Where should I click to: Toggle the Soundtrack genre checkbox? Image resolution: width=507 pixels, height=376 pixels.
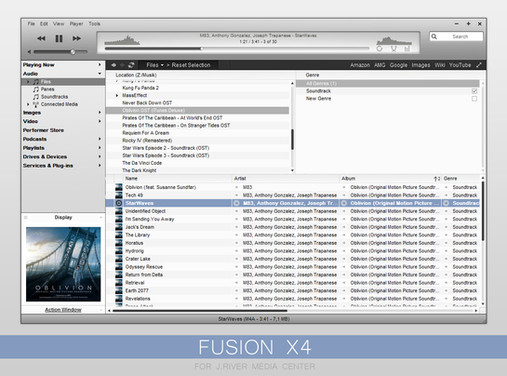tap(474, 91)
